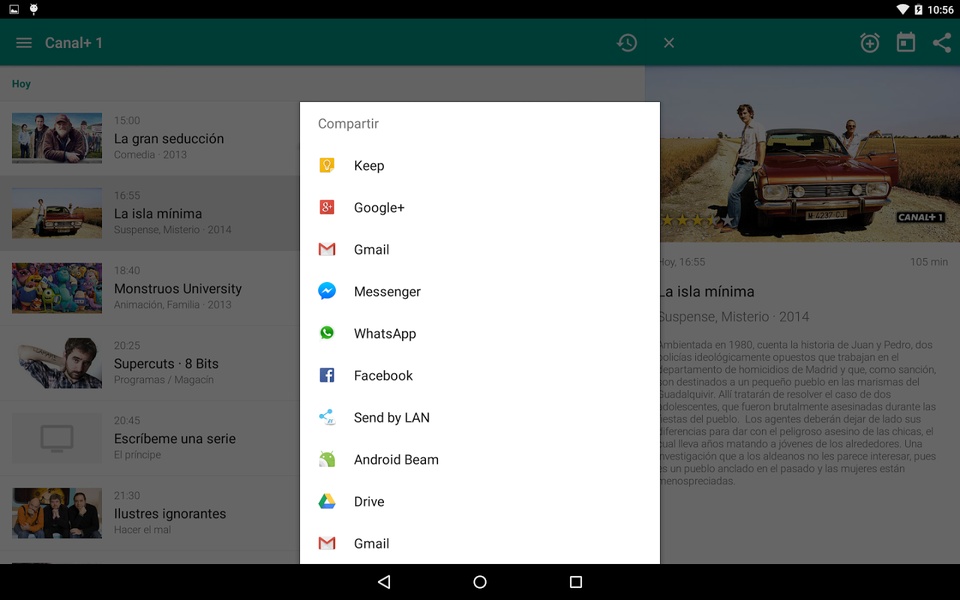Share through Messenger
This screenshot has width=960, height=600.
point(479,291)
